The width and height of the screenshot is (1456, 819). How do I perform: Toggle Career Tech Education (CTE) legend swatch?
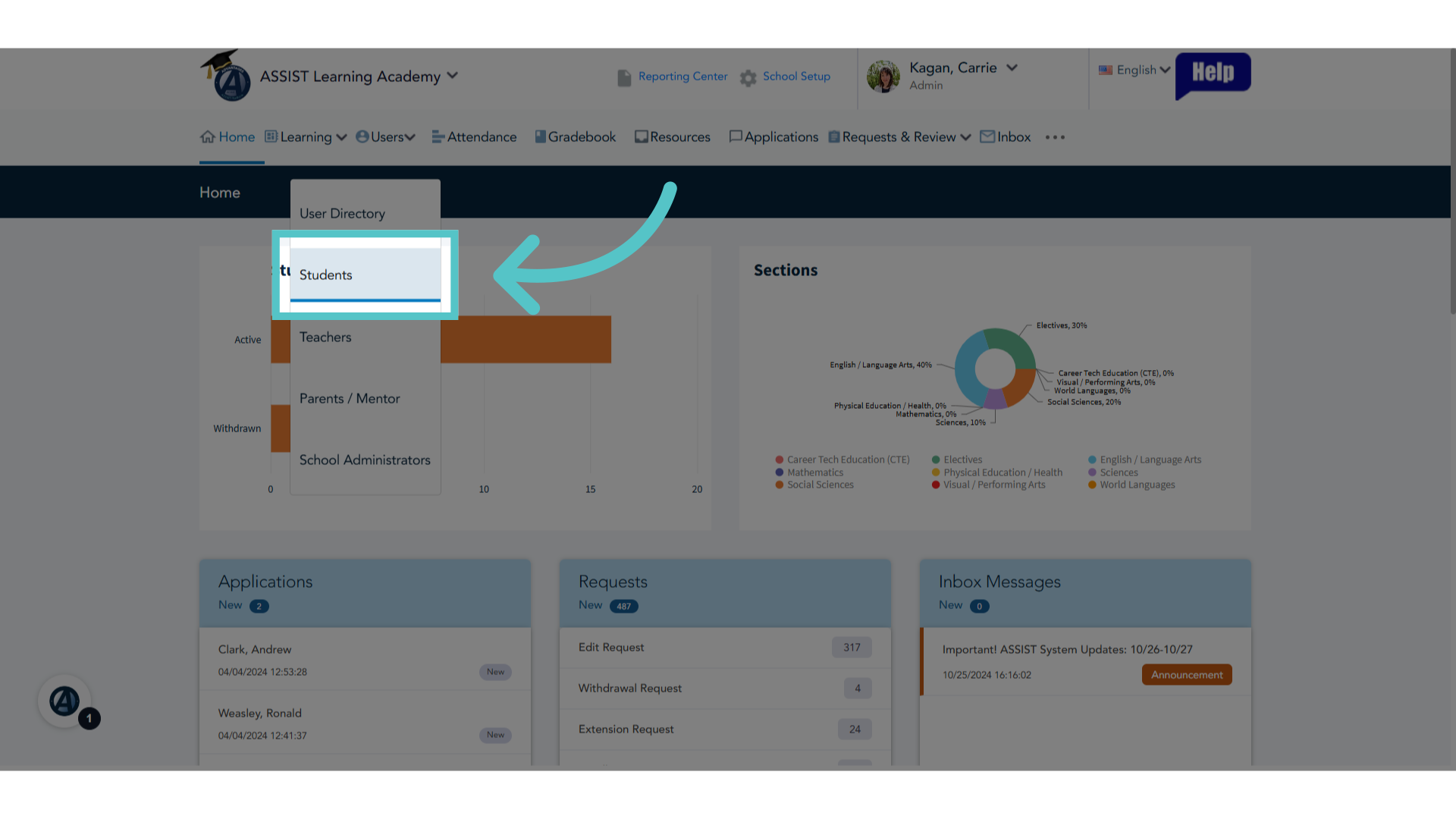coord(780,460)
